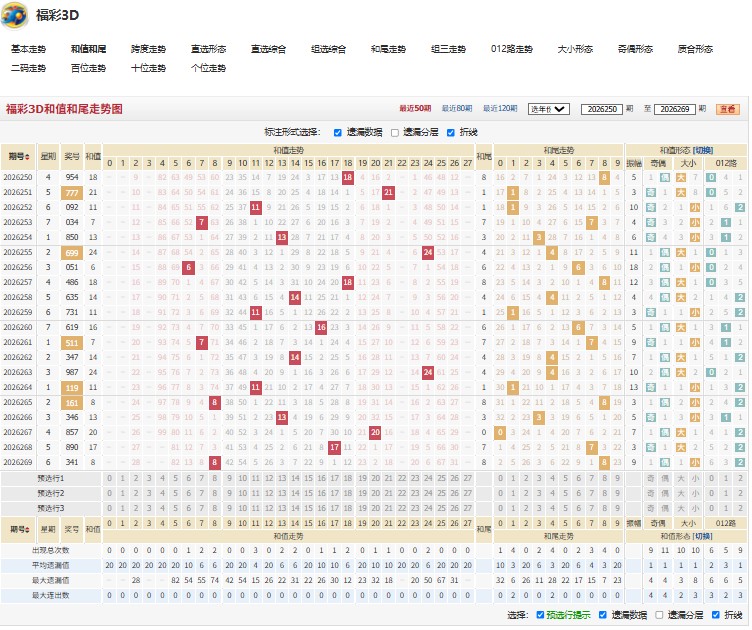Click the orange 查看 button
This screenshot has height=630, width=752.
728,109
